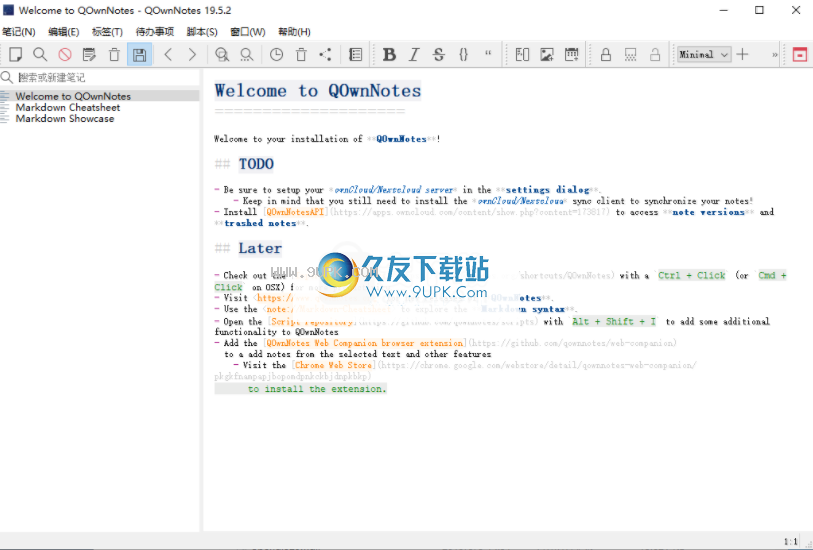Click the QOwnNotesAPI link text
The width and height of the screenshot is (813, 550).
point(295,212)
